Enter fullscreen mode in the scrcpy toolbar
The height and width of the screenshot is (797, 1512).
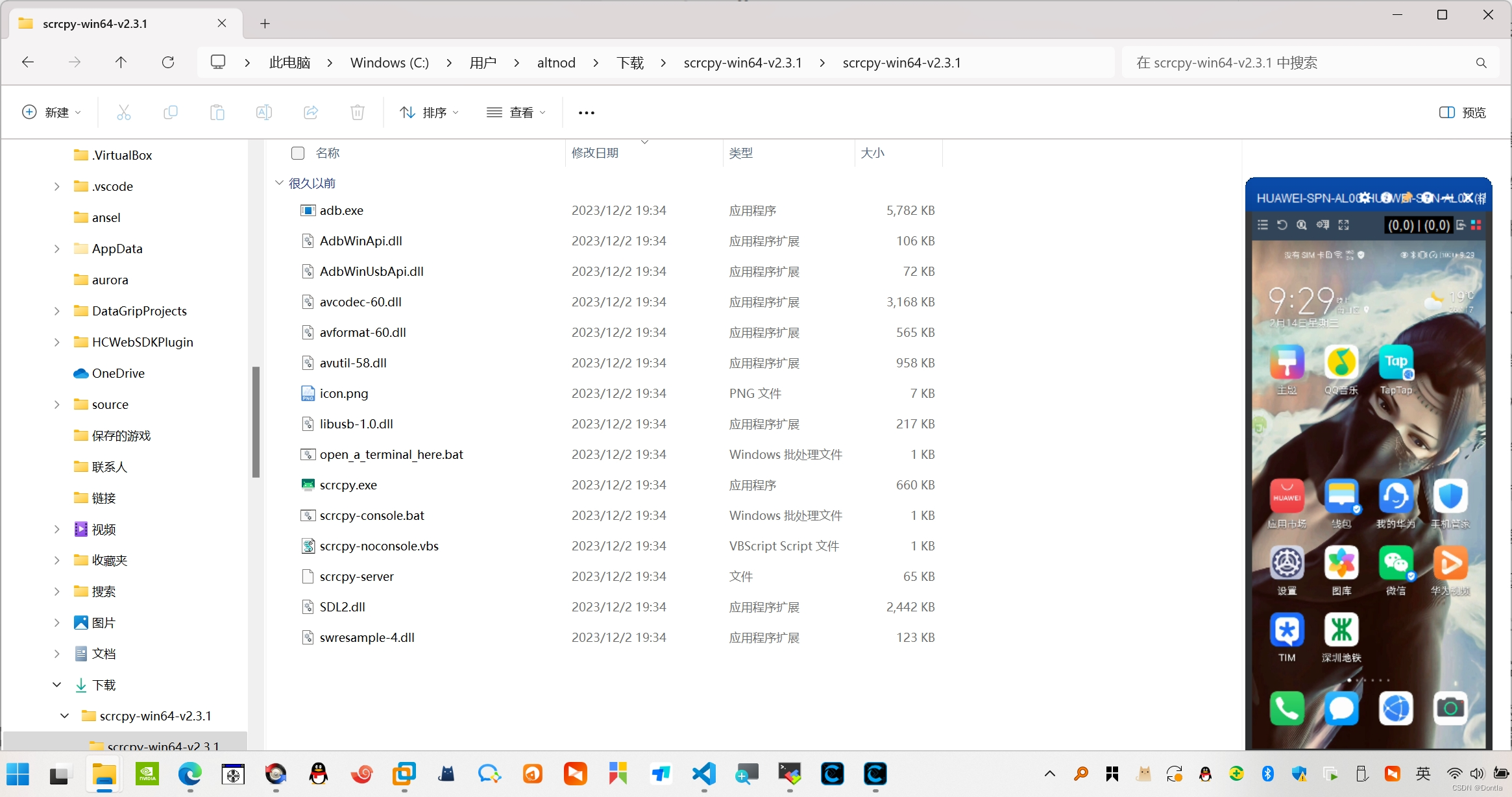(x=1344, y=225)
